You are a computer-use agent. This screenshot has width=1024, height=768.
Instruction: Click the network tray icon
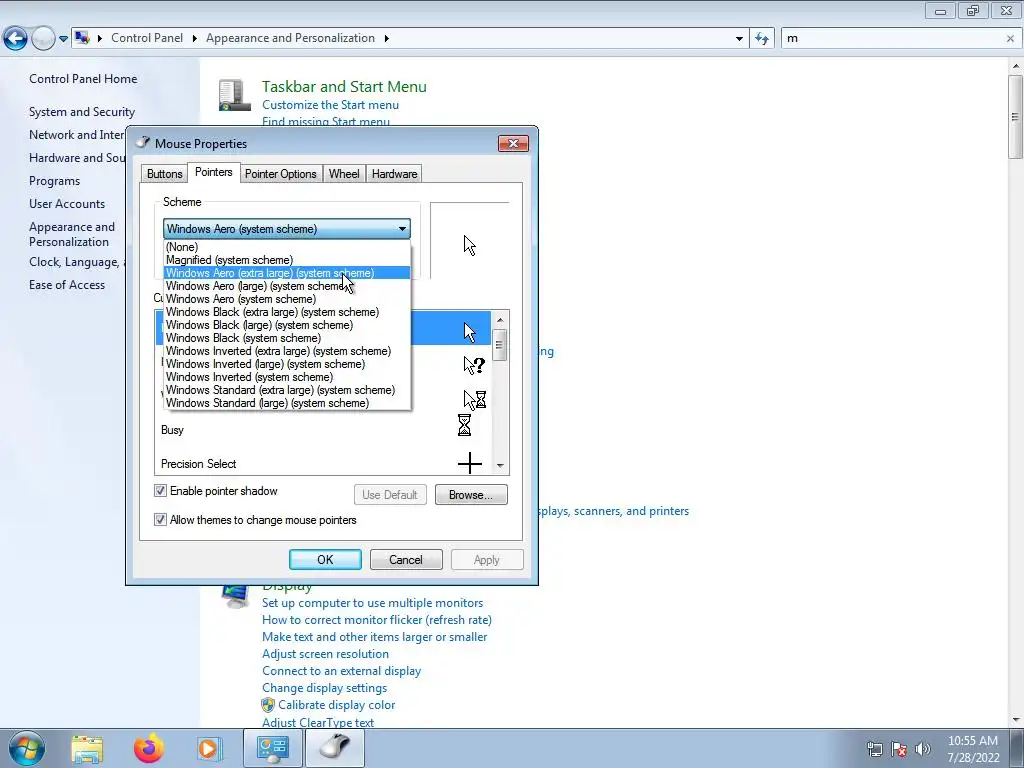tap(874, 749)
